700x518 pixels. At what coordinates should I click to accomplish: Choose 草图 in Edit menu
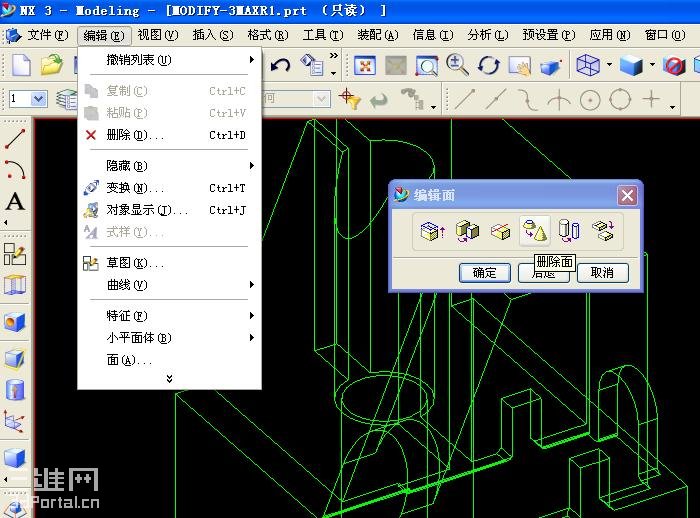pos(169,263)
